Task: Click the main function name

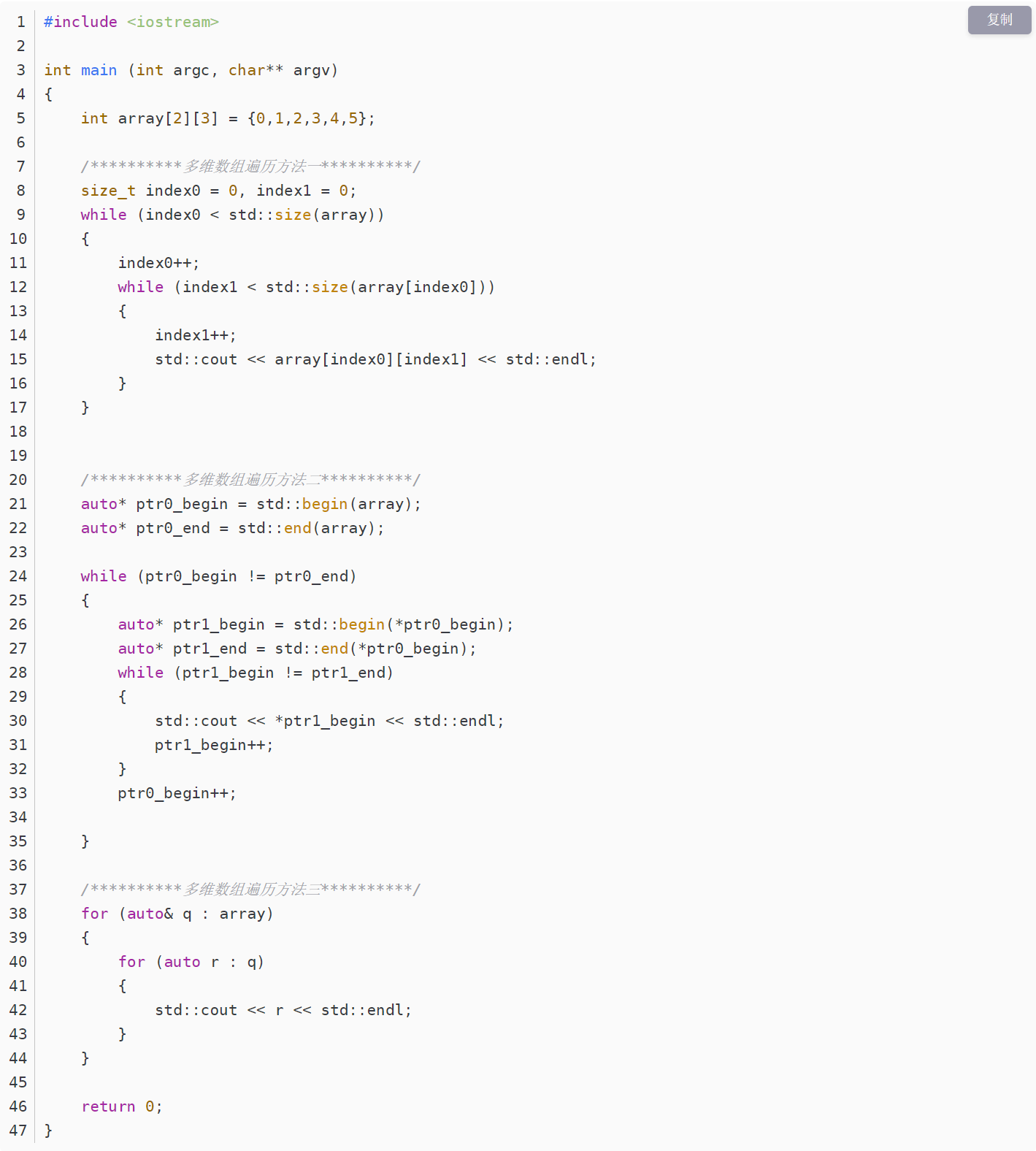Action: [99, 70]
